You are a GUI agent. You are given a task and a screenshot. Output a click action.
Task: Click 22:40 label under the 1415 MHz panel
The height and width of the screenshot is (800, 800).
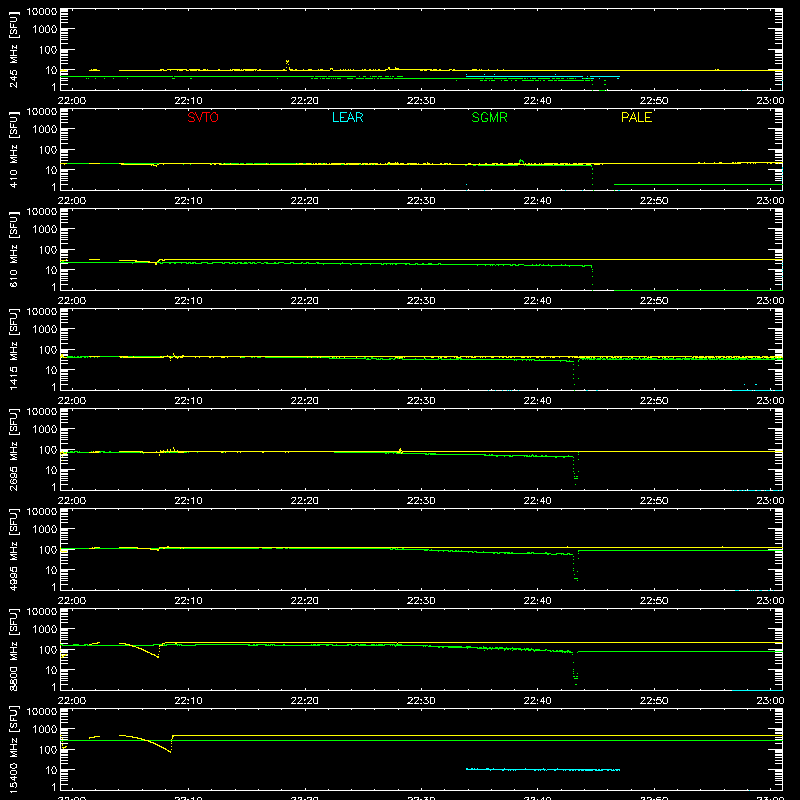click(x=537, y=401)
